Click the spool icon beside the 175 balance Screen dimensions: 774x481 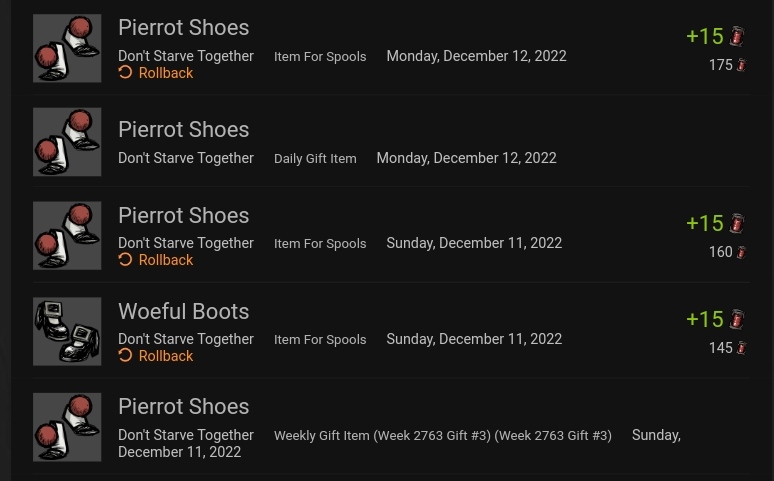742,65
